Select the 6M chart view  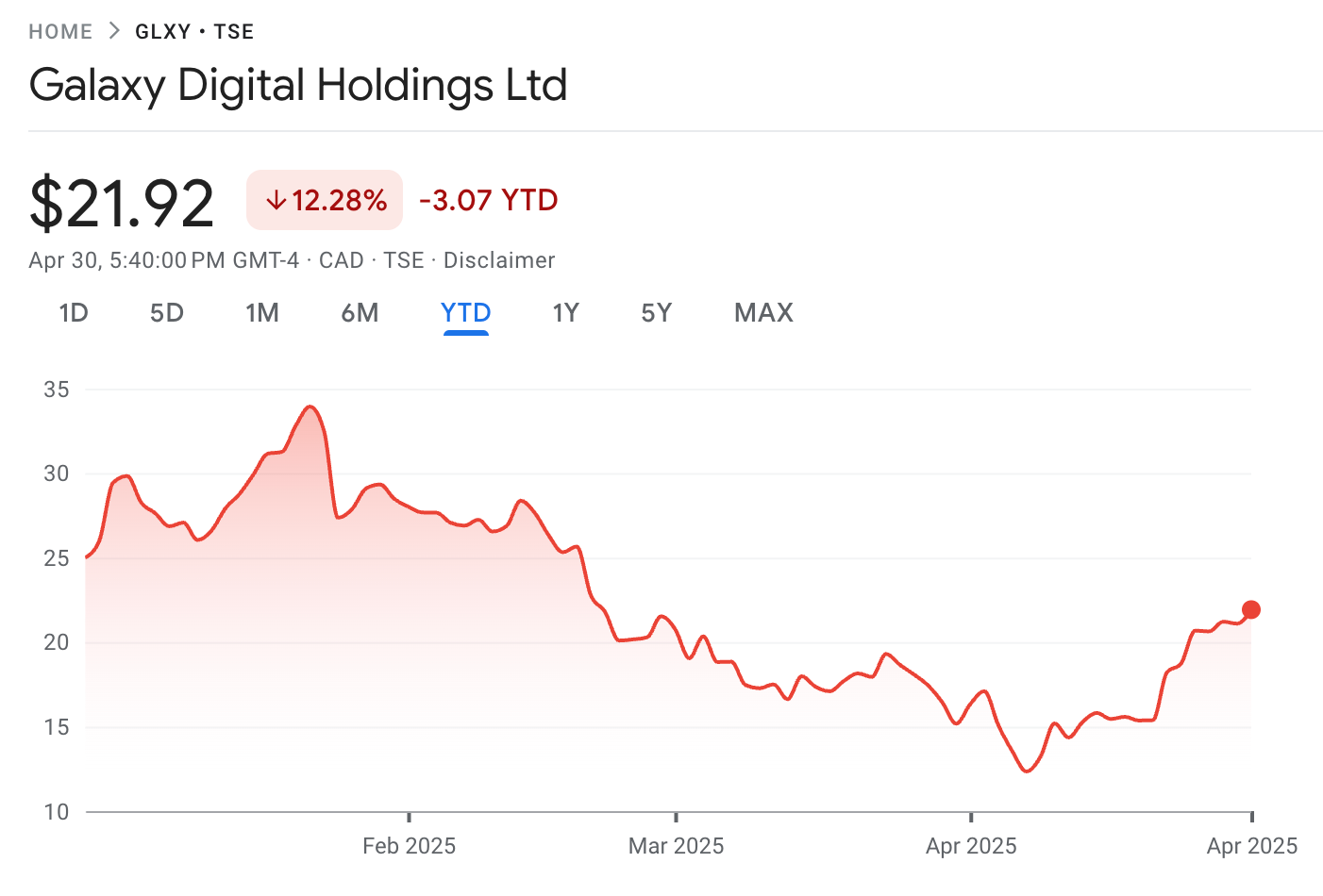point(360,313)
